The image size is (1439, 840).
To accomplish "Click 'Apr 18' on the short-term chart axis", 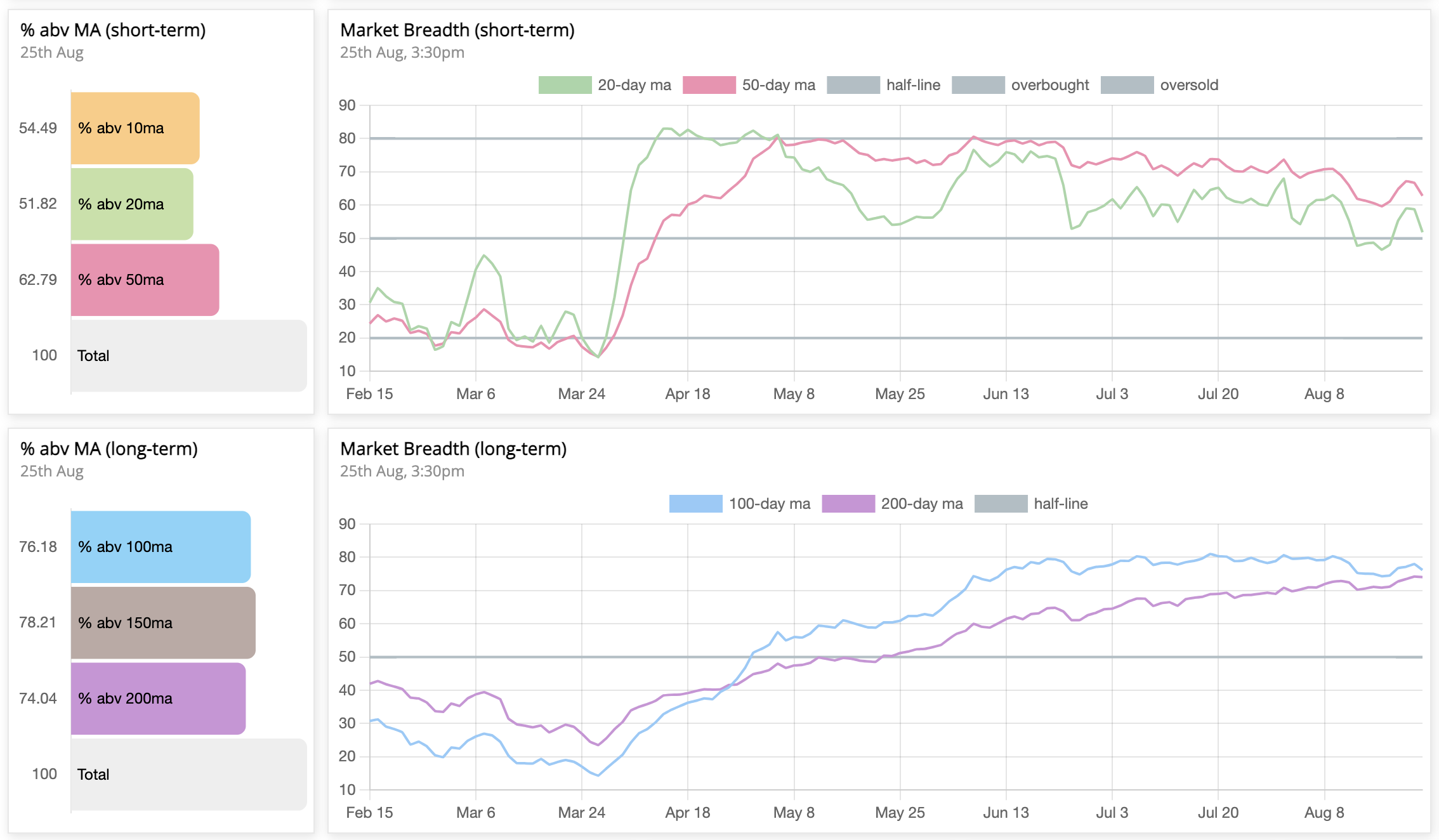I will 688,394.
